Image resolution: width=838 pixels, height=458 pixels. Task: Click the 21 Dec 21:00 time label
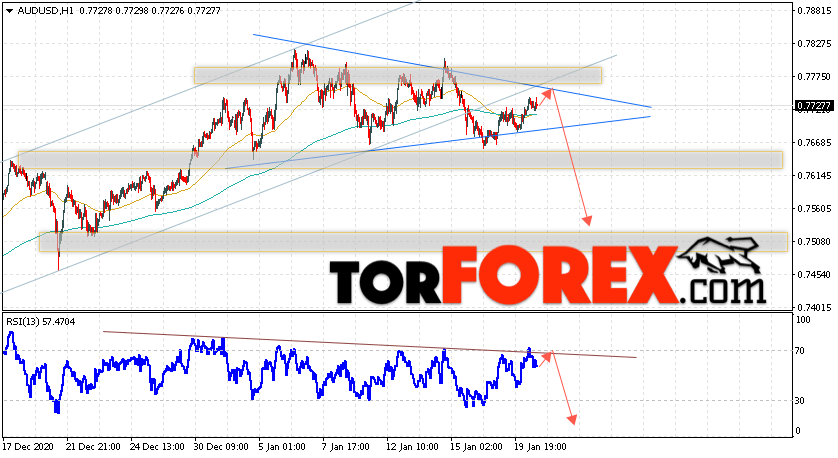(94, 447)
